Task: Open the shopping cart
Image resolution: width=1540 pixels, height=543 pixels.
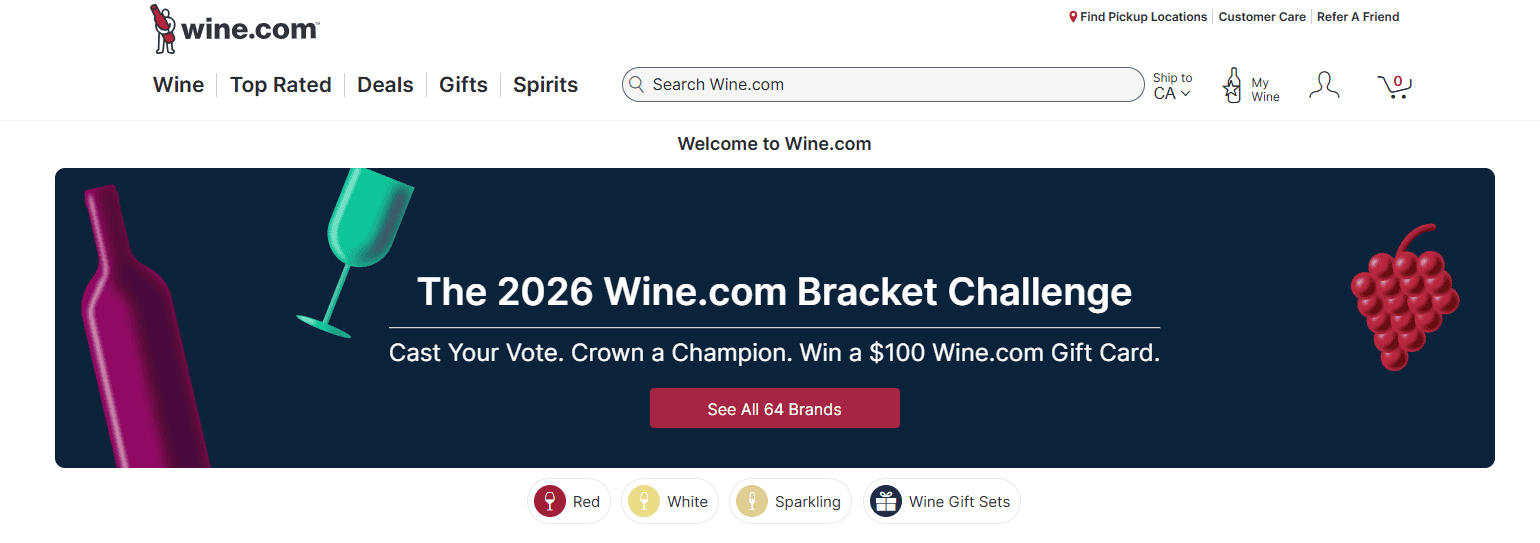Action: [x=1394, y=86]
